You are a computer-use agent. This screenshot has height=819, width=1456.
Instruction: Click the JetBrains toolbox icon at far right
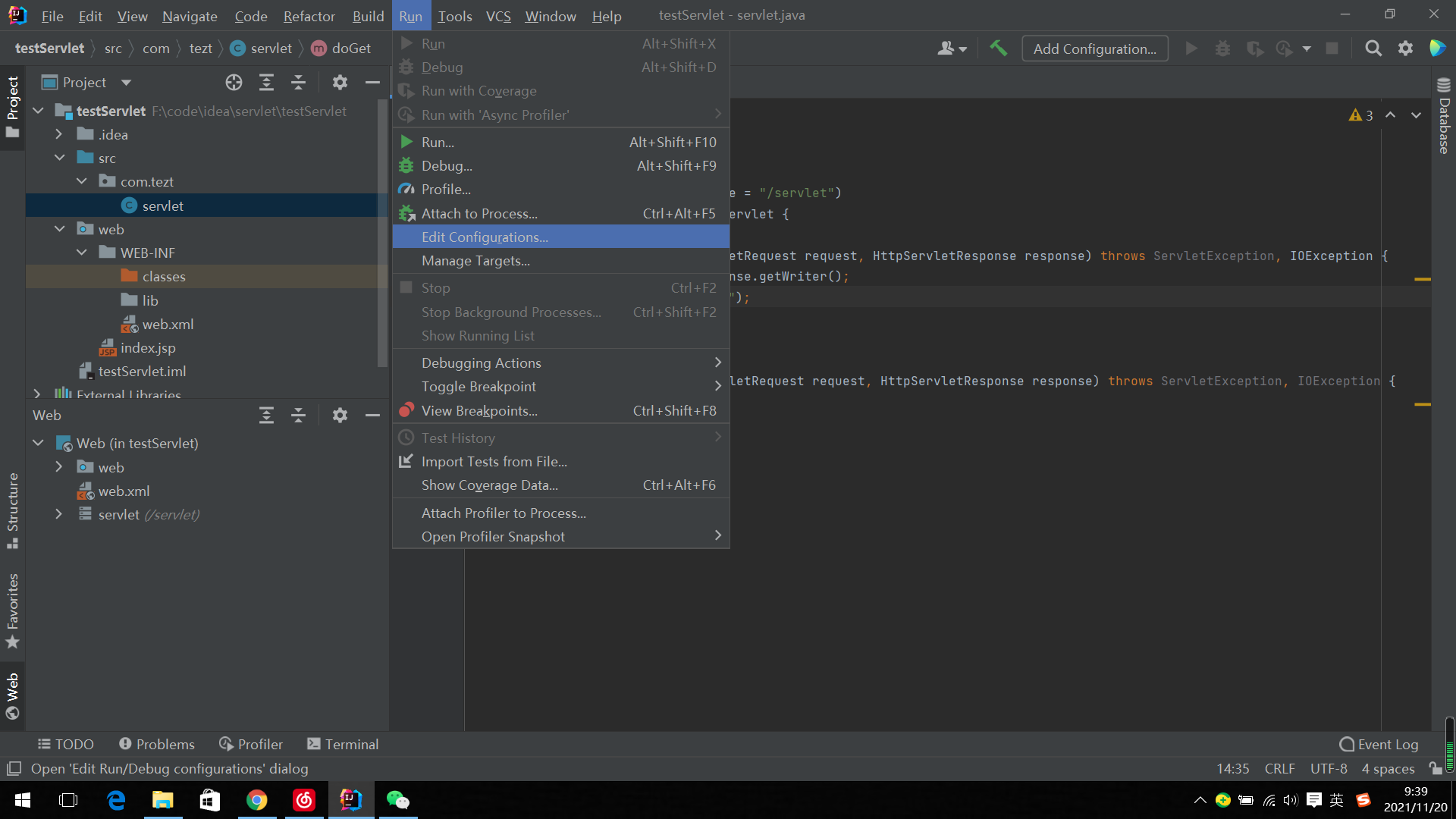1437,49
